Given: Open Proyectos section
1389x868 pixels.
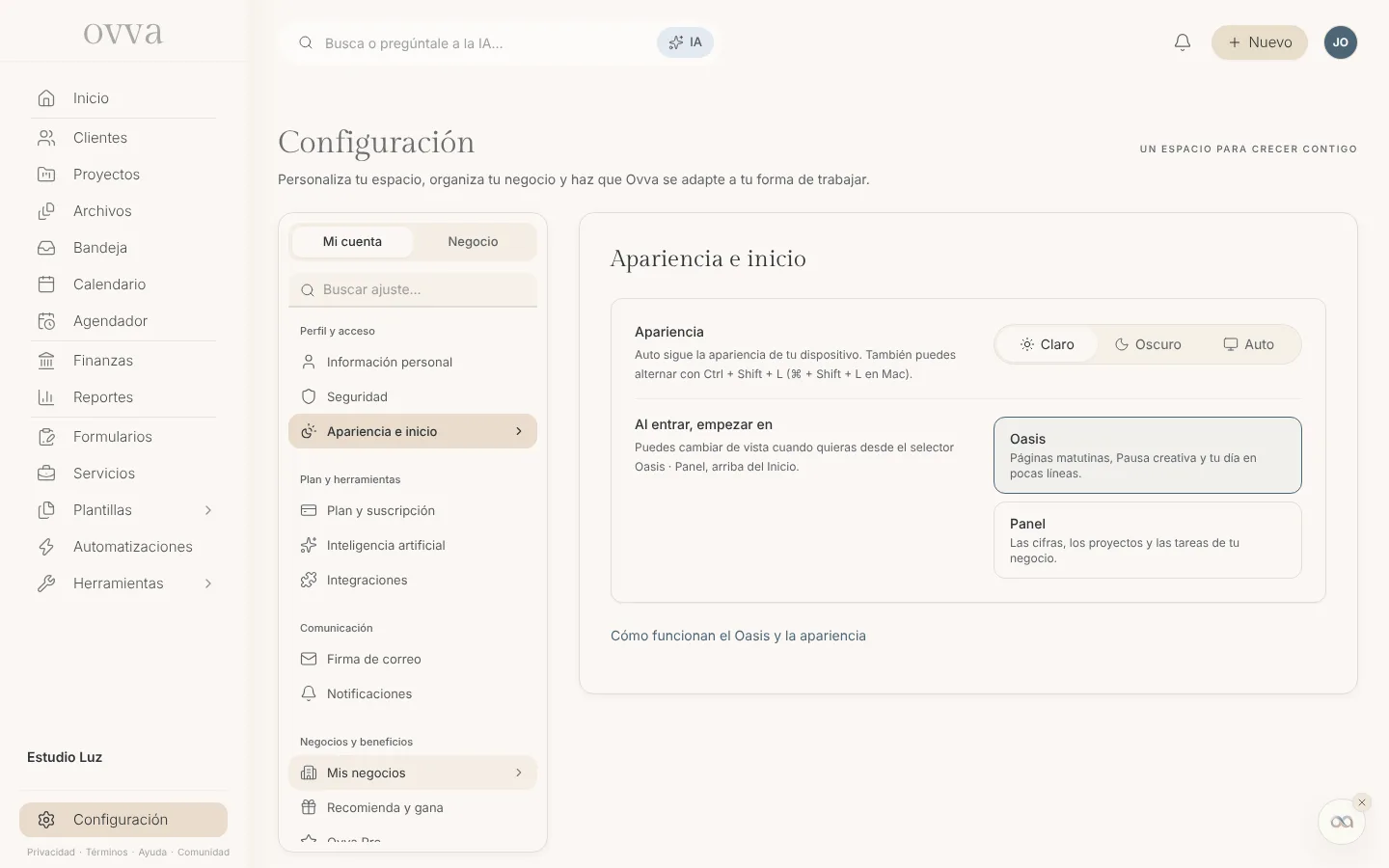Looking at the screenshot, I should 123,175.
